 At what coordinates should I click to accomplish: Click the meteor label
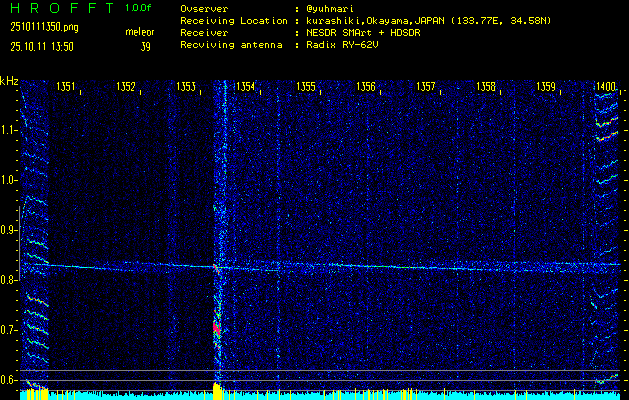(140, 32)
